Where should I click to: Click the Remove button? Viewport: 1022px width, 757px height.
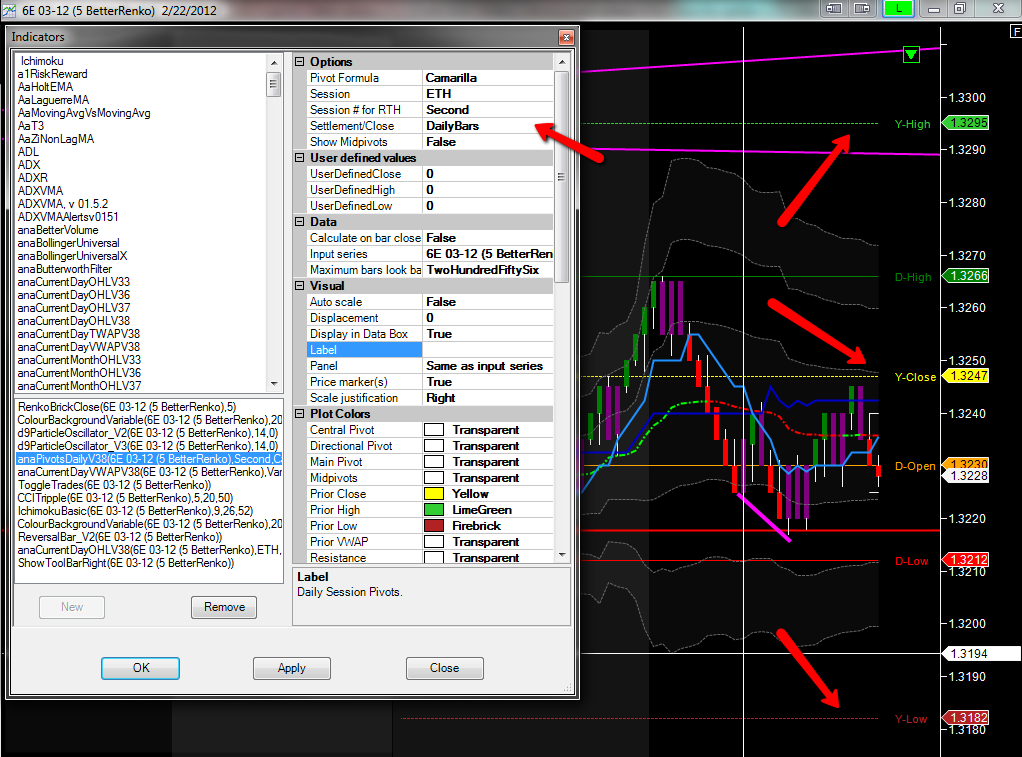tap(224, 607)
